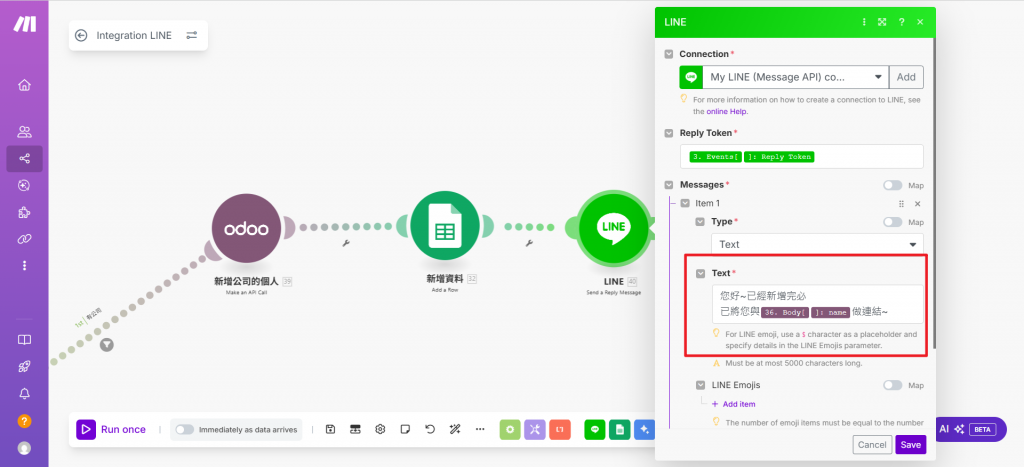The height and width of the screenshot is (467, 1024).
Task: Select the green LINE module on the canvas
Action: [x=613, y=227]
